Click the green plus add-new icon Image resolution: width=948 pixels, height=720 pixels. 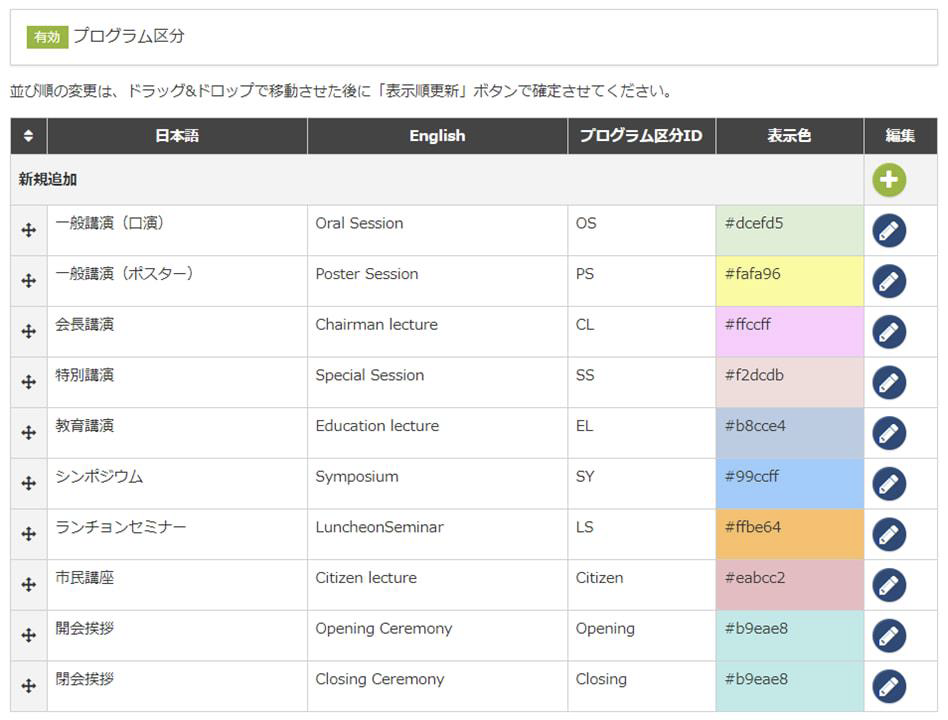click(888, 180)
